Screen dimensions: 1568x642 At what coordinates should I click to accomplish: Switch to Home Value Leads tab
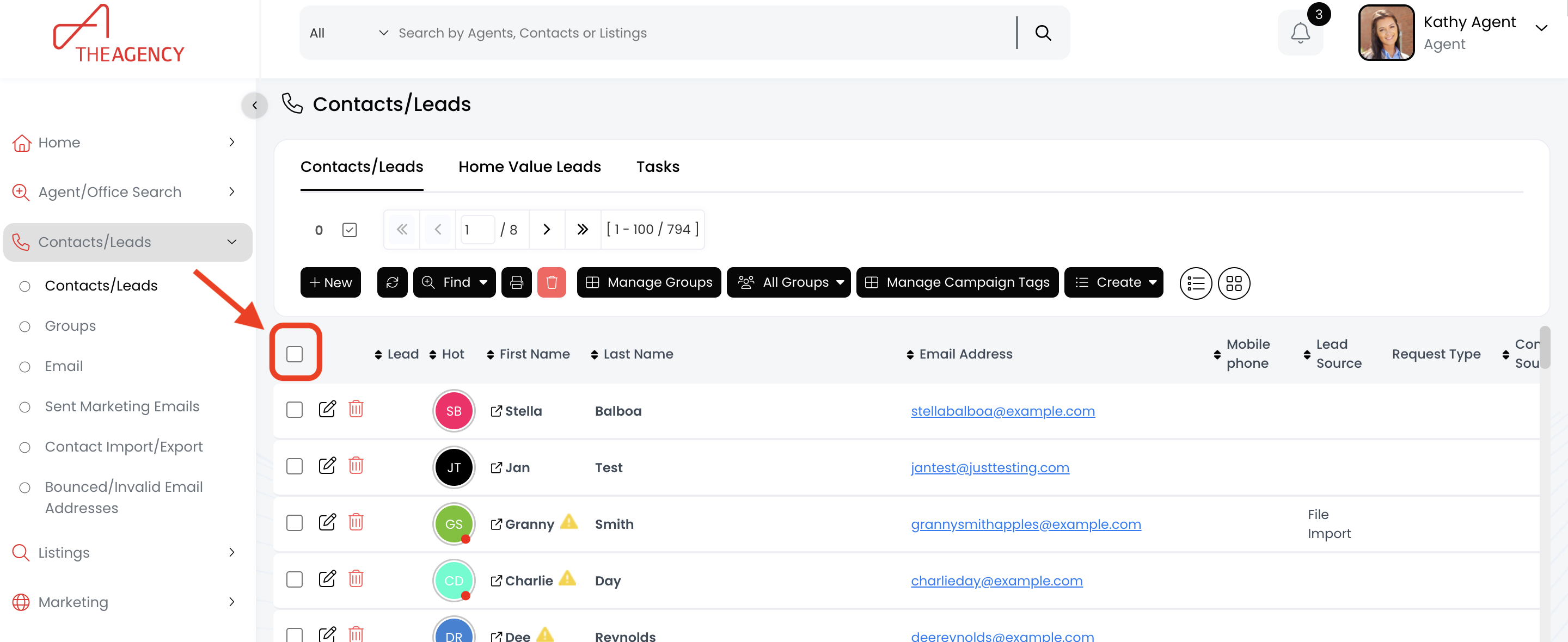click(x=529, y=166)
